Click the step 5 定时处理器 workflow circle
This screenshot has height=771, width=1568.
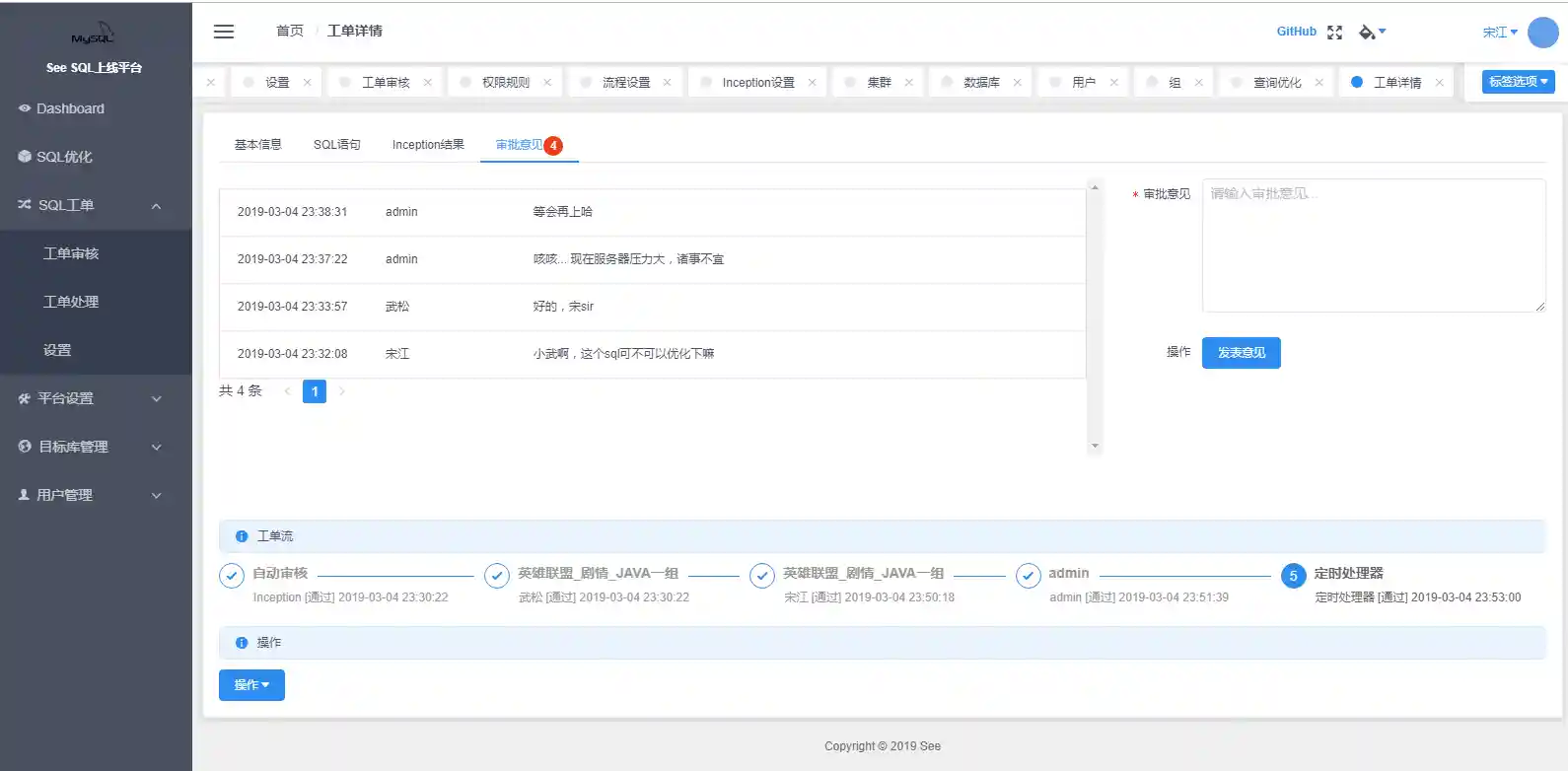click(1293, 576)
